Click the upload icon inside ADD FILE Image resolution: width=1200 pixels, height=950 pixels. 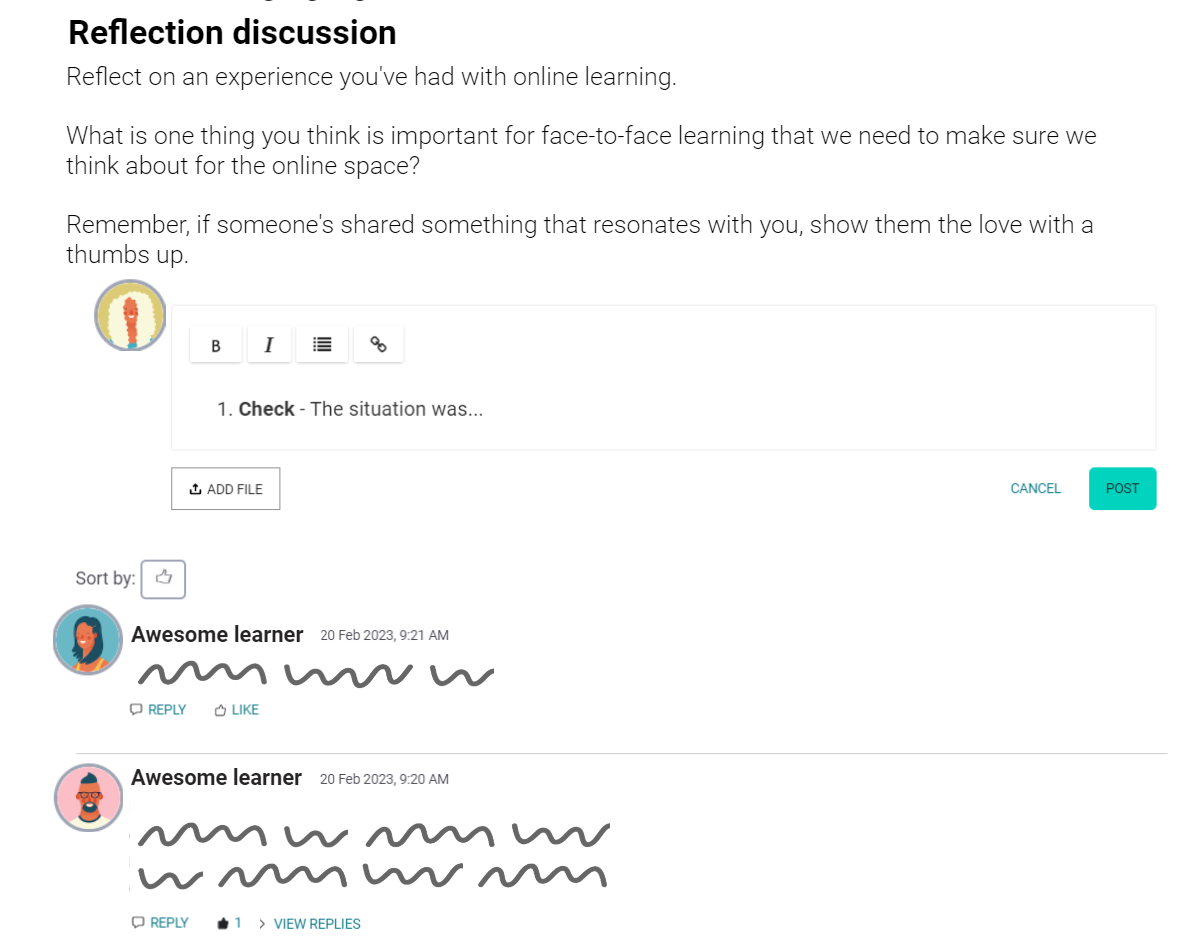(x=195, y=488)
